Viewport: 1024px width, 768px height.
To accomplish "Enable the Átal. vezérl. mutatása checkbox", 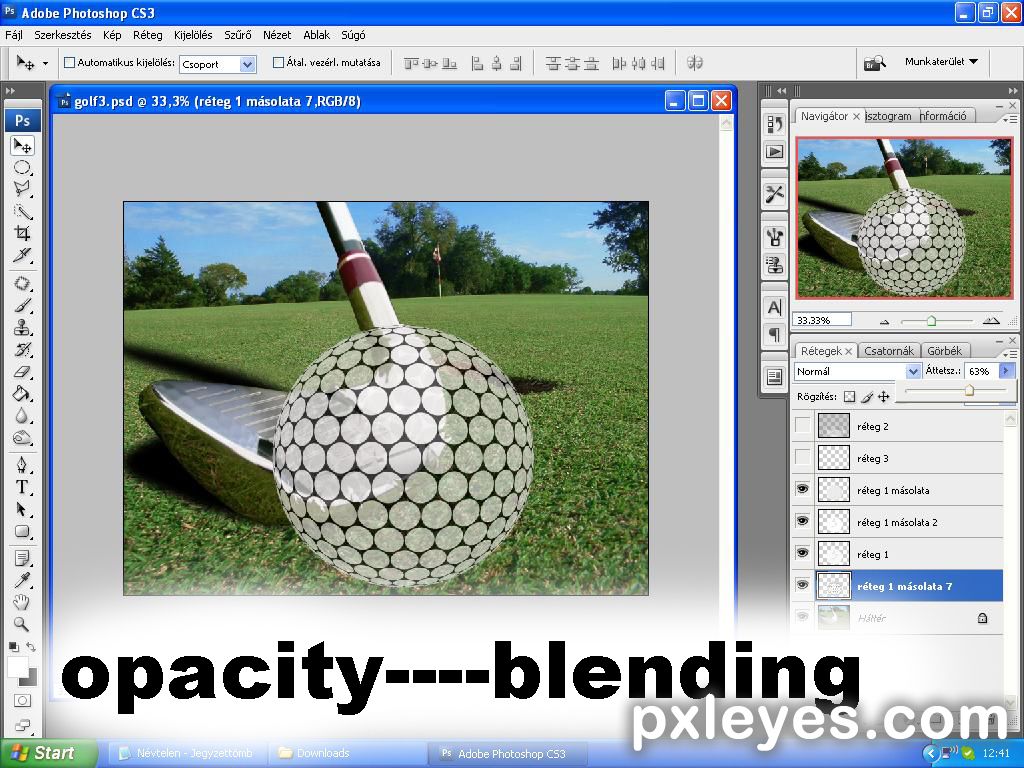I will 278,63.
